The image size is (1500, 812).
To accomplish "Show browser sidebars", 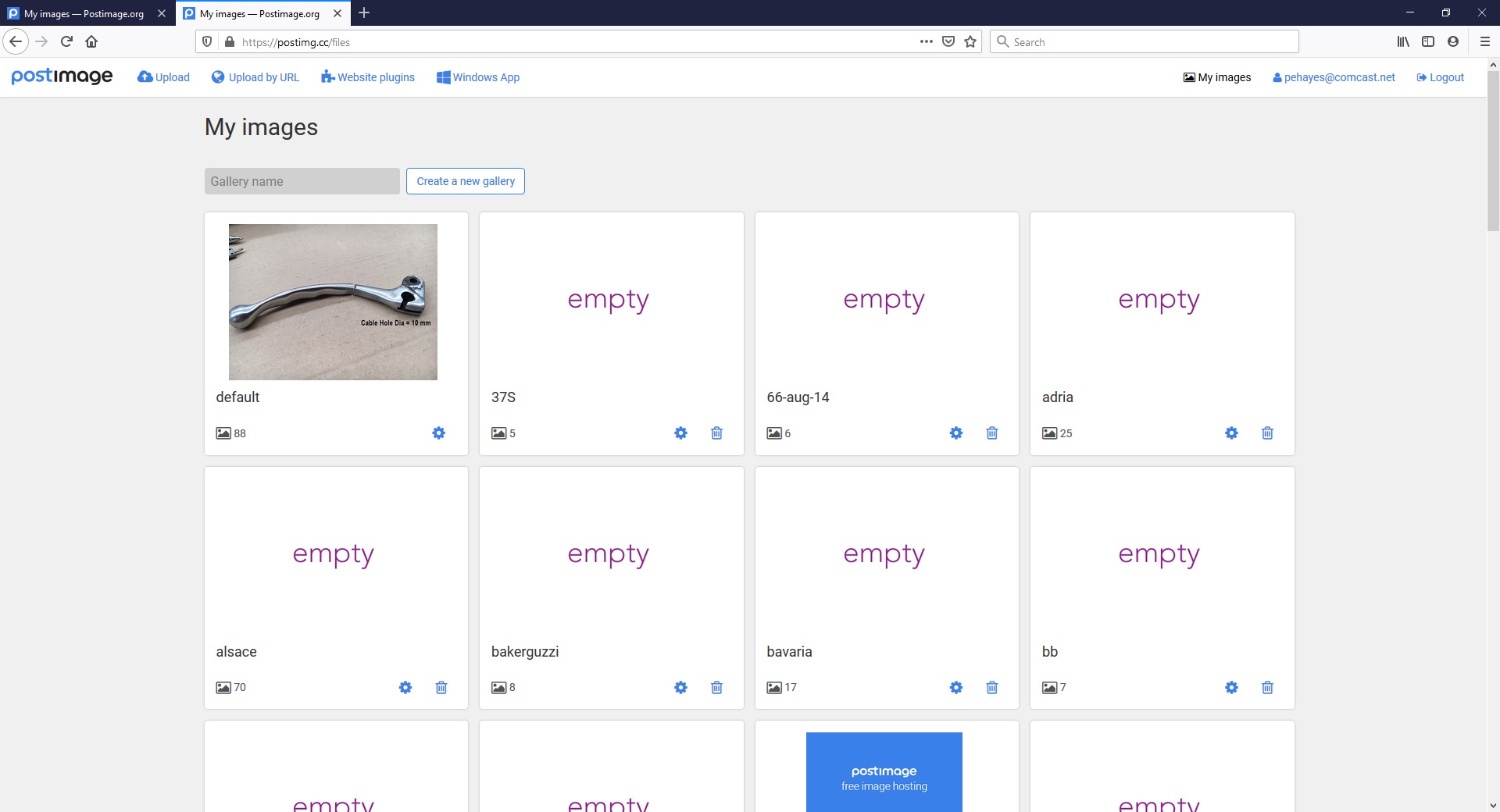I will [x=1428, y=41].
